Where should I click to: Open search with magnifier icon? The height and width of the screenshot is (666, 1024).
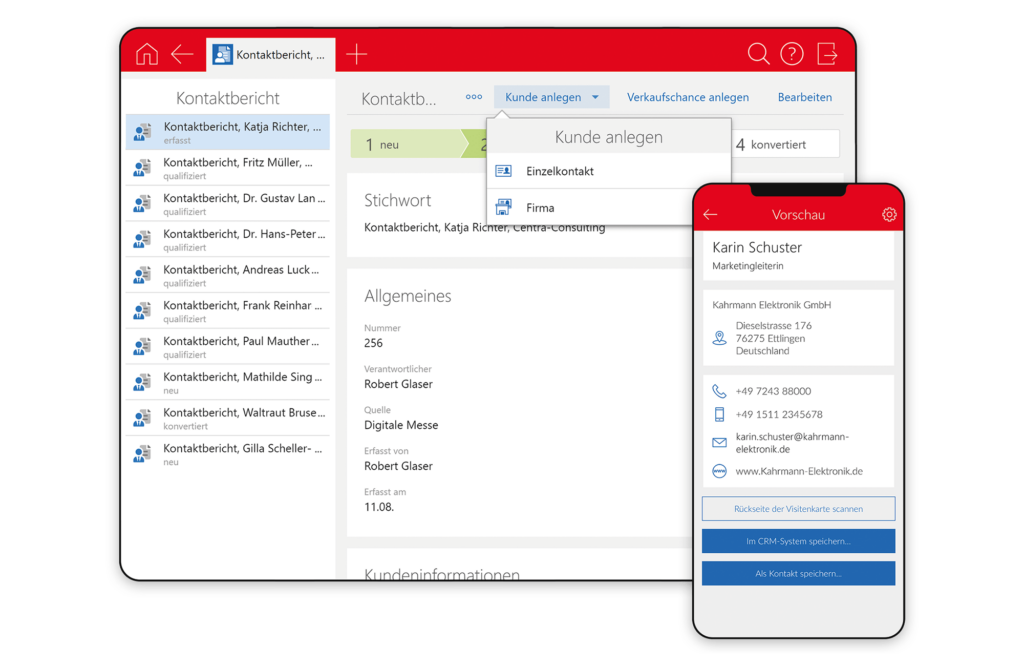(758, 54)
